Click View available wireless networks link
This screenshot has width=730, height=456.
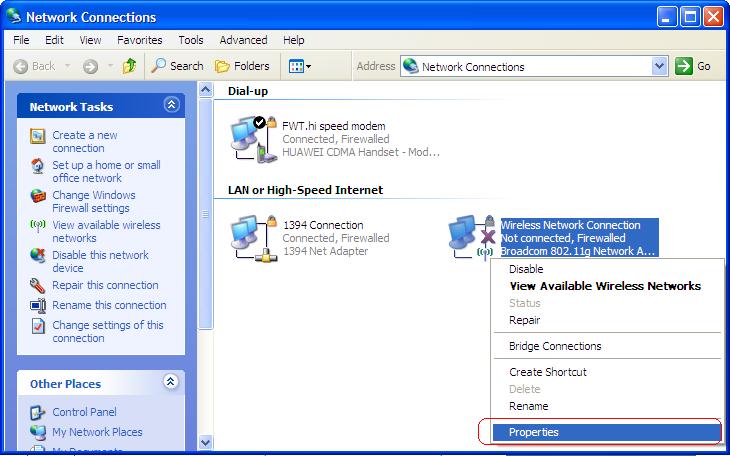[x=106, y=231]
